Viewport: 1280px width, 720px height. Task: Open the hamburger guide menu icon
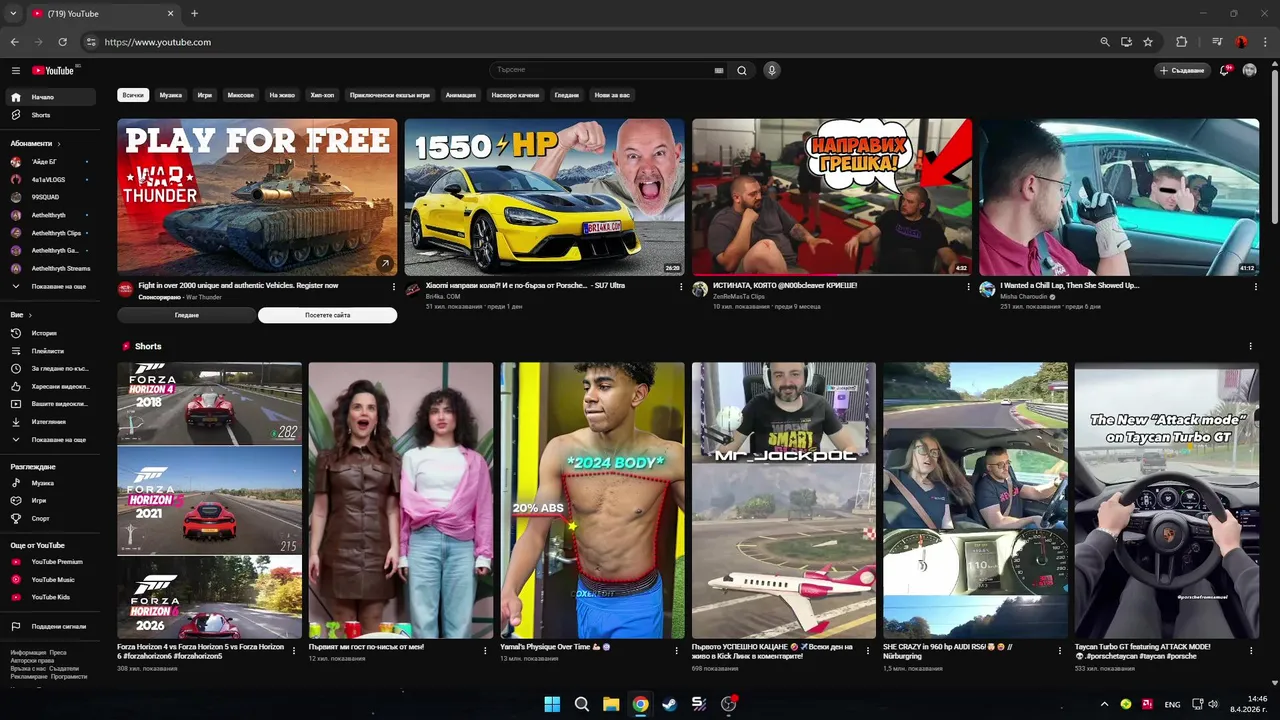16,70
